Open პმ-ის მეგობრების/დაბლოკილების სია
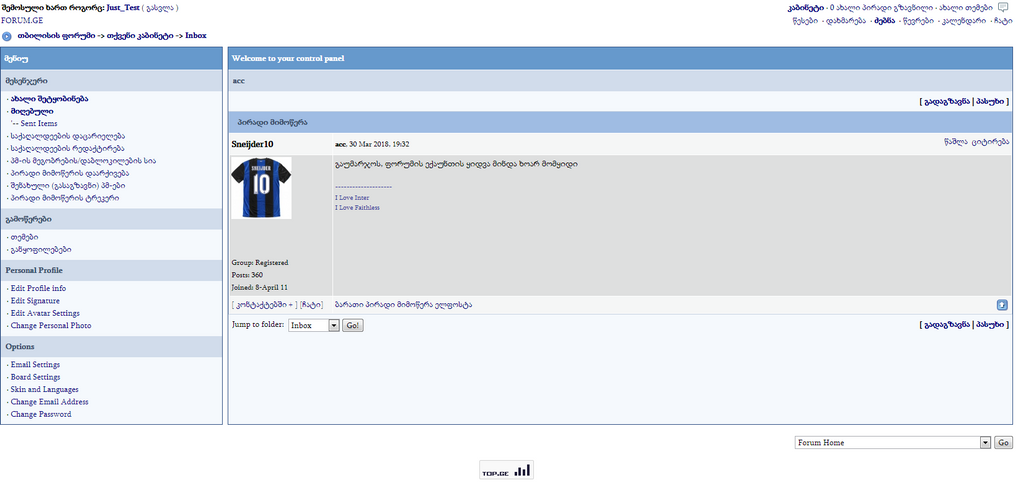1024x491 pixels. tap(83, 161)
